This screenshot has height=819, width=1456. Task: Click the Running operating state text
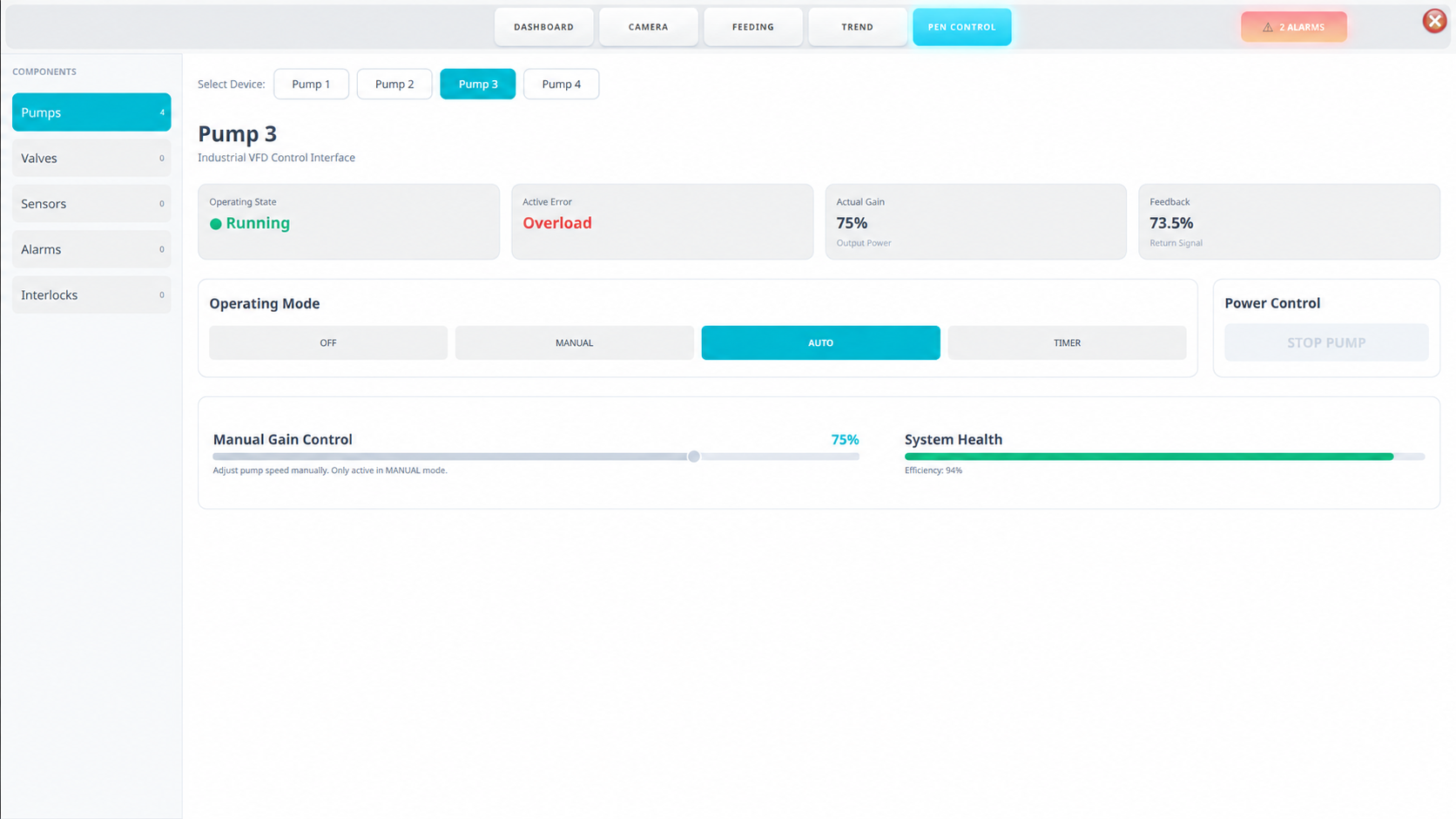258,223
